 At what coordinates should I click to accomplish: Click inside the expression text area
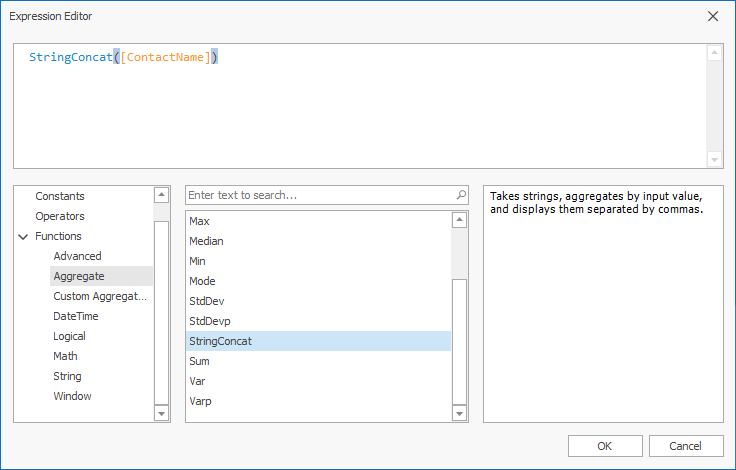[360, 110]
